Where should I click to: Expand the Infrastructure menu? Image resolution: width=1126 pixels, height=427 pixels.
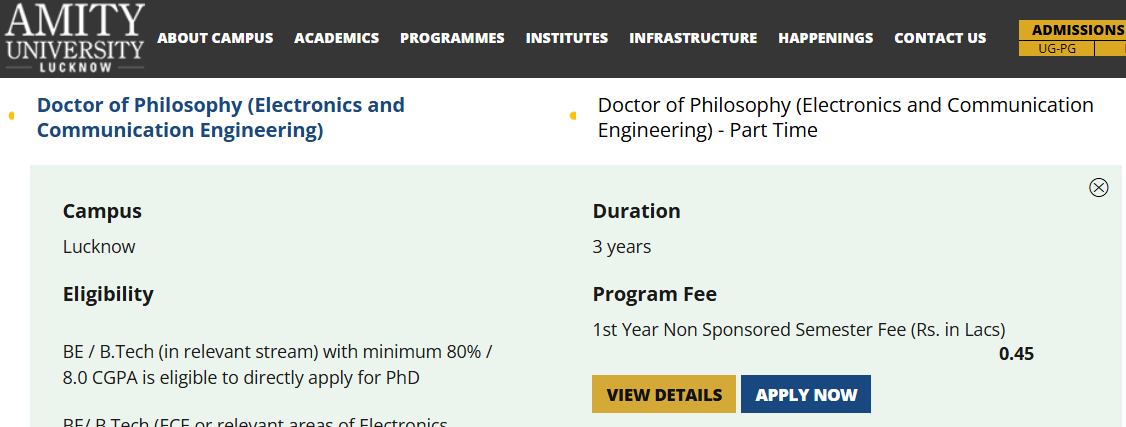tap(693, 38)
